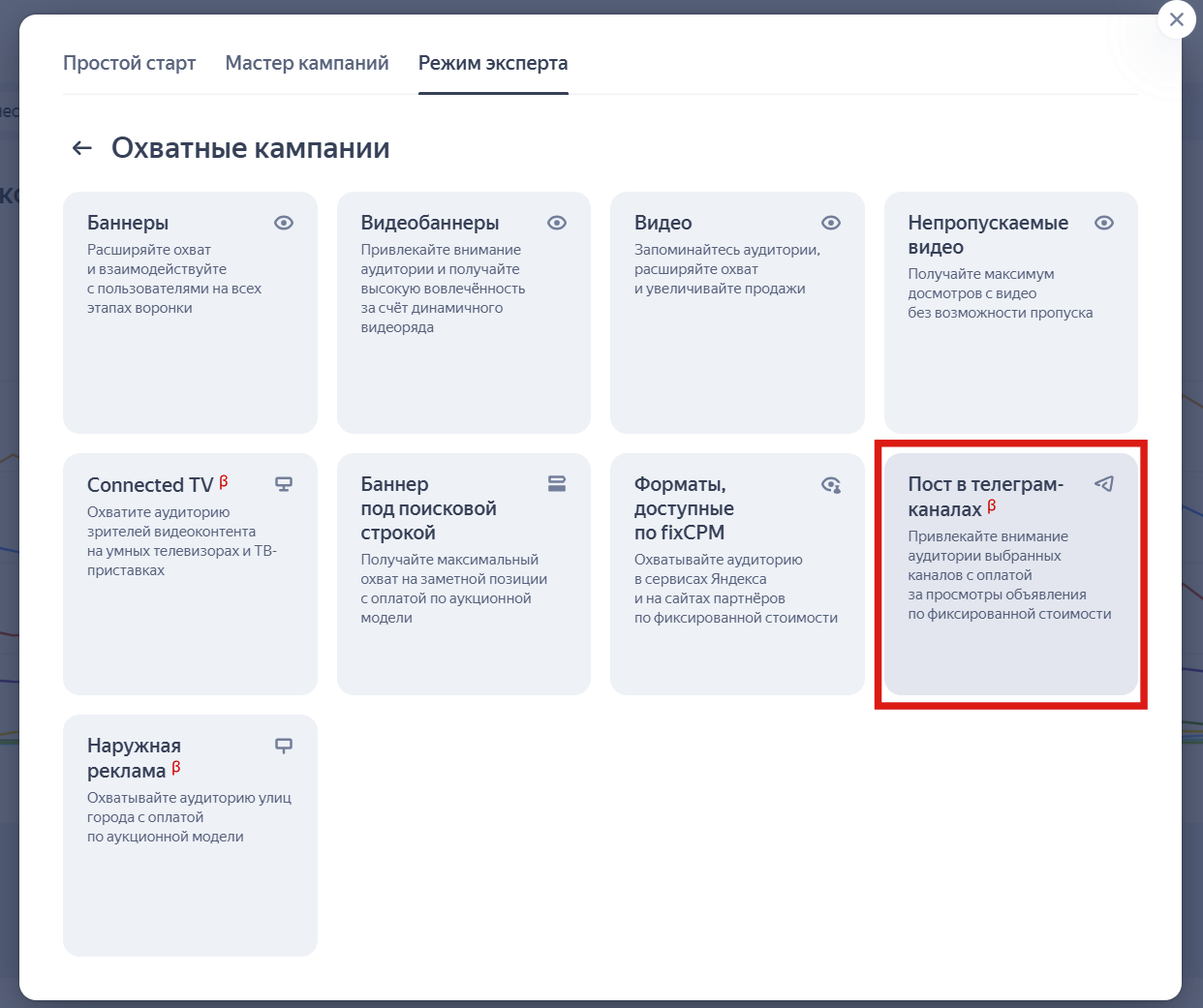Open the Режим эксперта tab

[493, 62]
